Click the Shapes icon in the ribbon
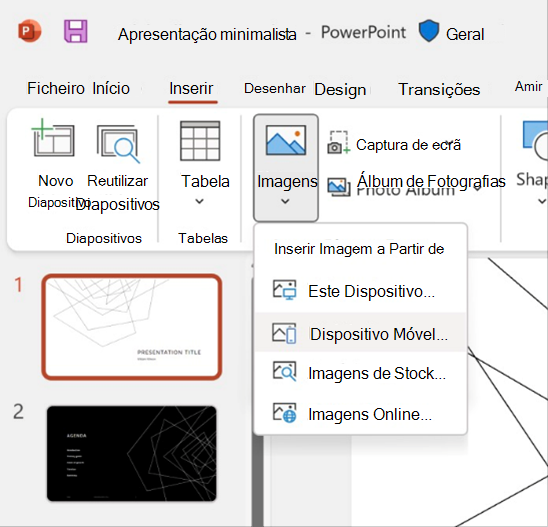Viewport: 548px width, 527px height. pyautogui.click(x=535, y=140)
